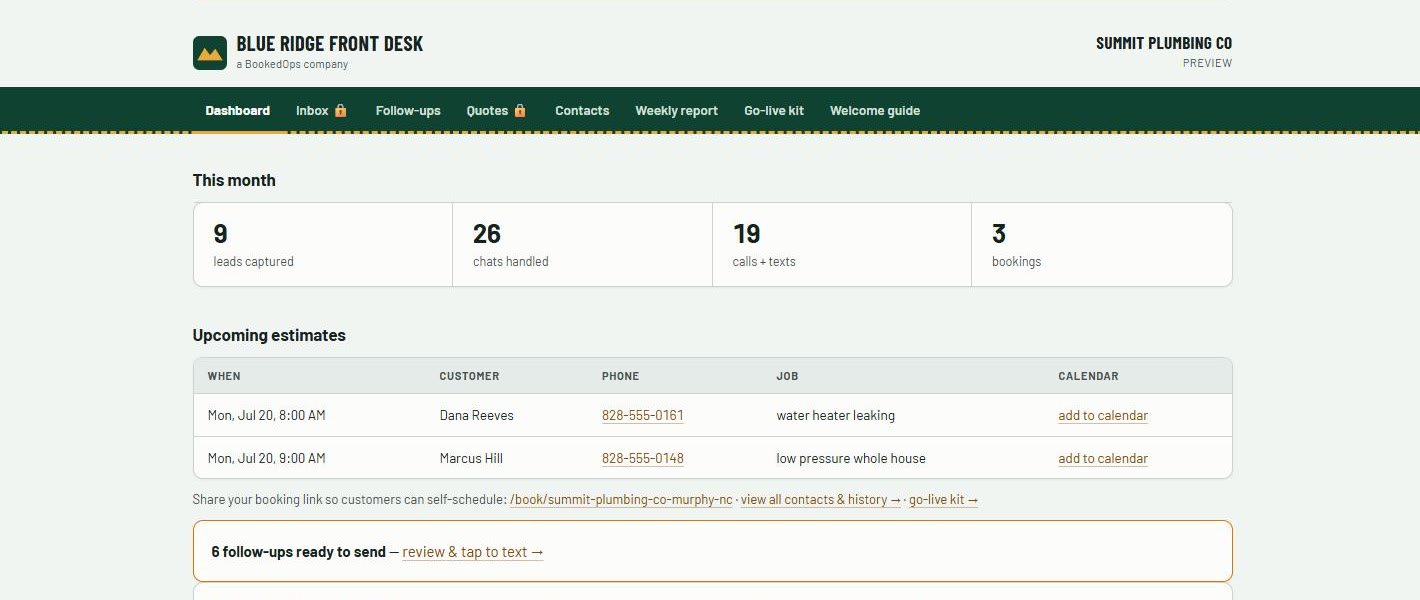Click the customer name Marcus Hill

coord(471,458)
